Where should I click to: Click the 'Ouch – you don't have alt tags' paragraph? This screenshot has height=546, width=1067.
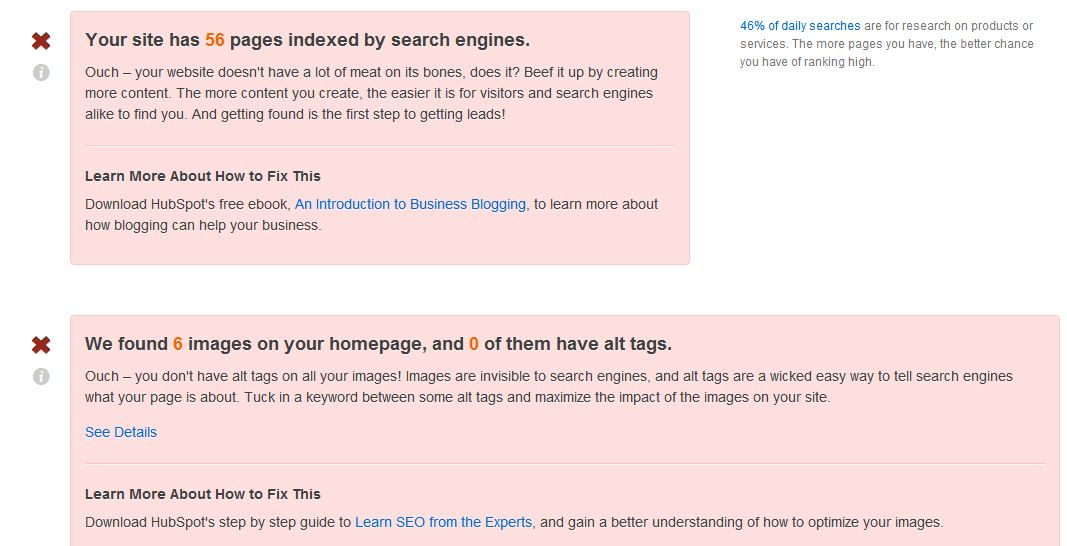point(548,387)
